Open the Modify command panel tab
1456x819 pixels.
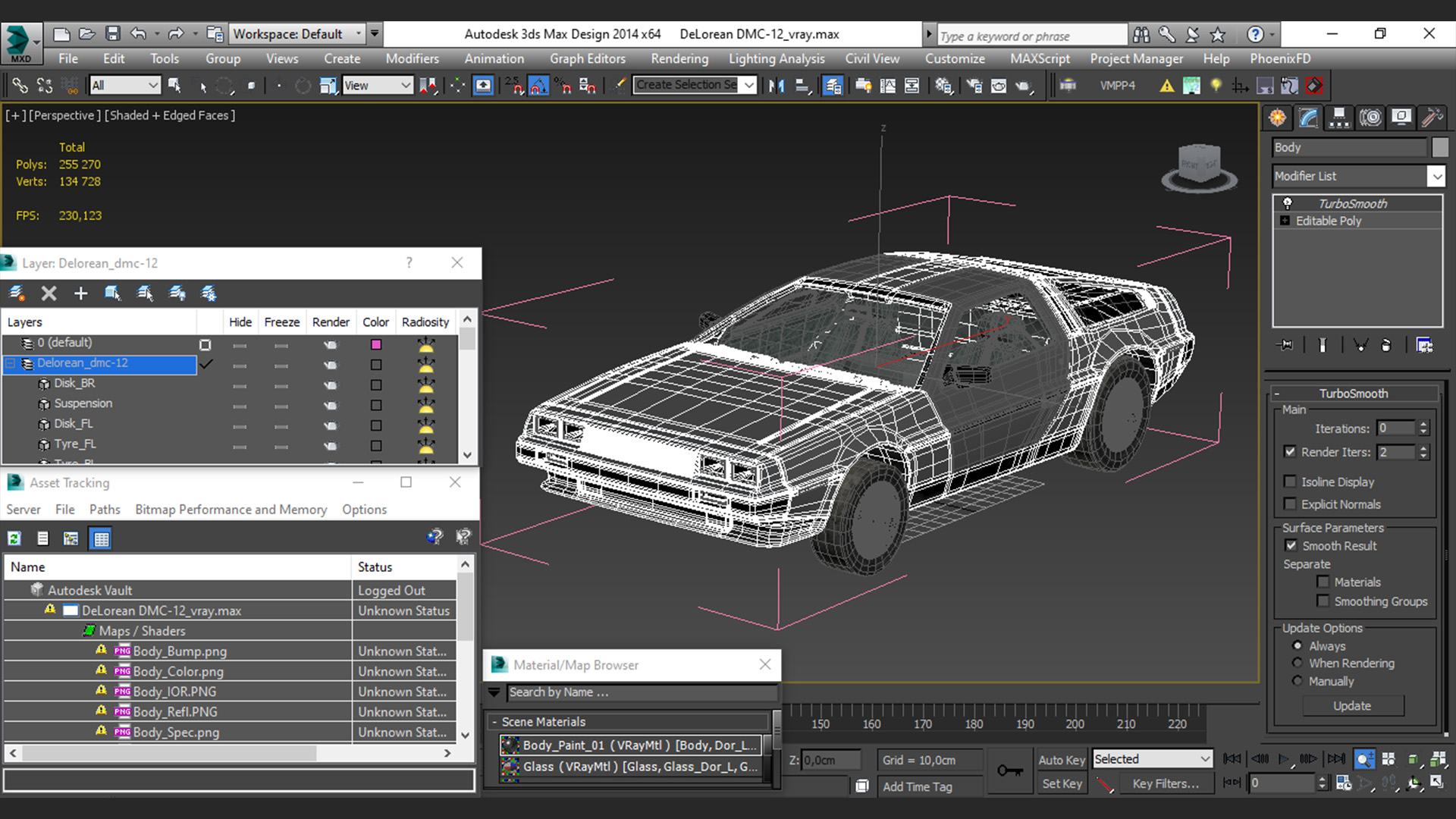(1308, 118)
